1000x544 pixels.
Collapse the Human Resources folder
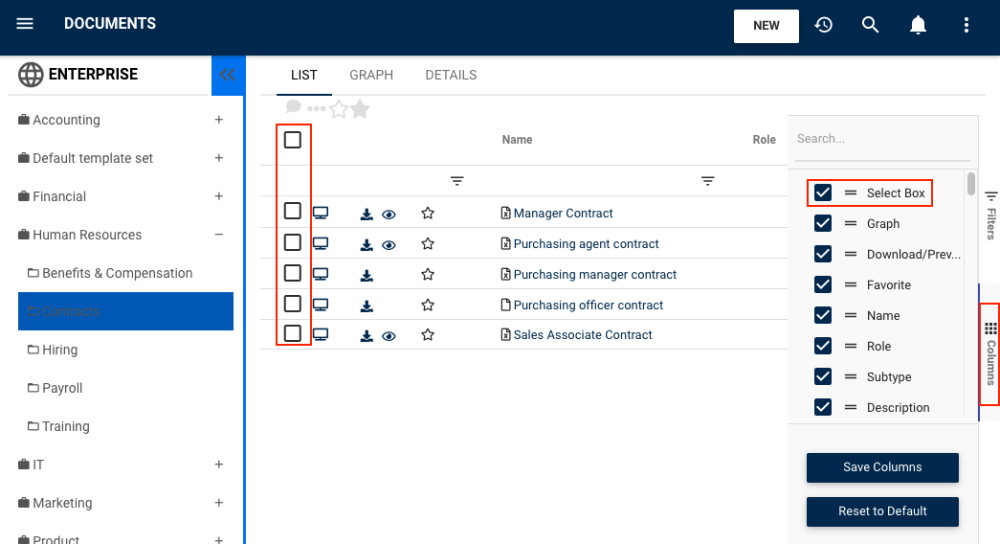pos(219,235)
